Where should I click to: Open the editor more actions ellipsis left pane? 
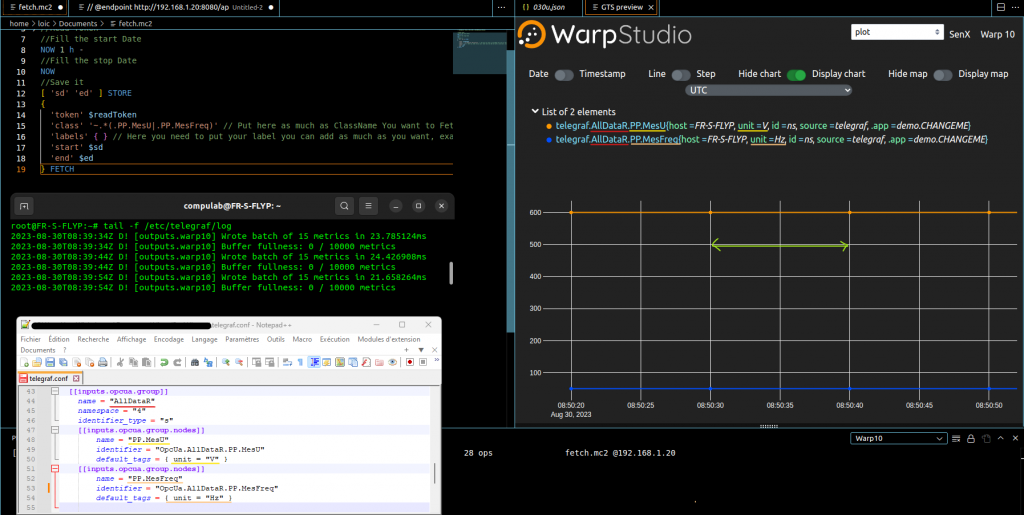[501, 7]
